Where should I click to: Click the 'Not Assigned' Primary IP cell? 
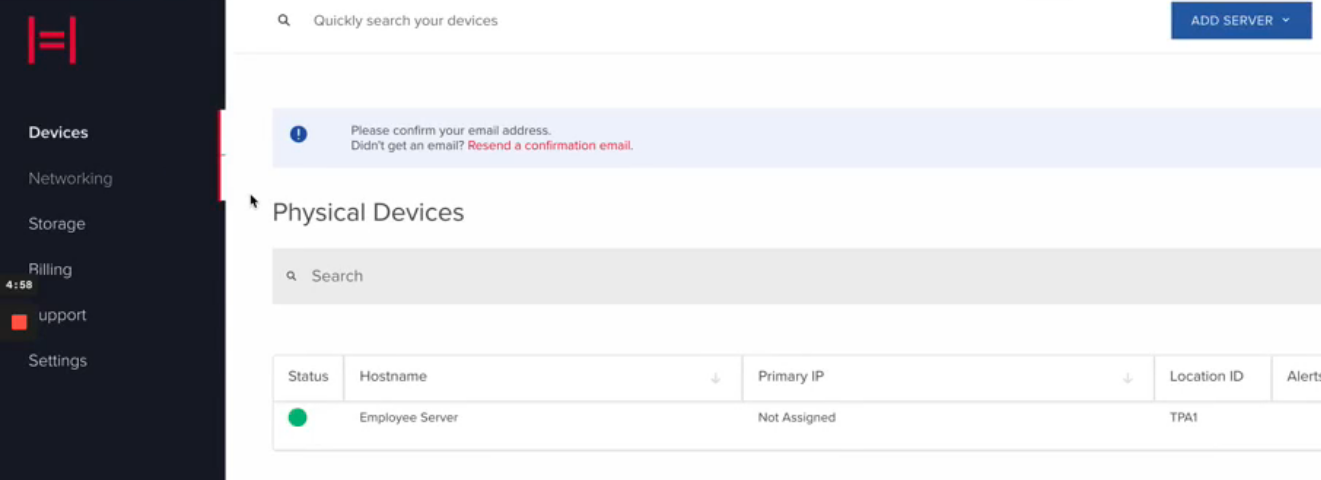pyautogui.click(x=797, y=418)
